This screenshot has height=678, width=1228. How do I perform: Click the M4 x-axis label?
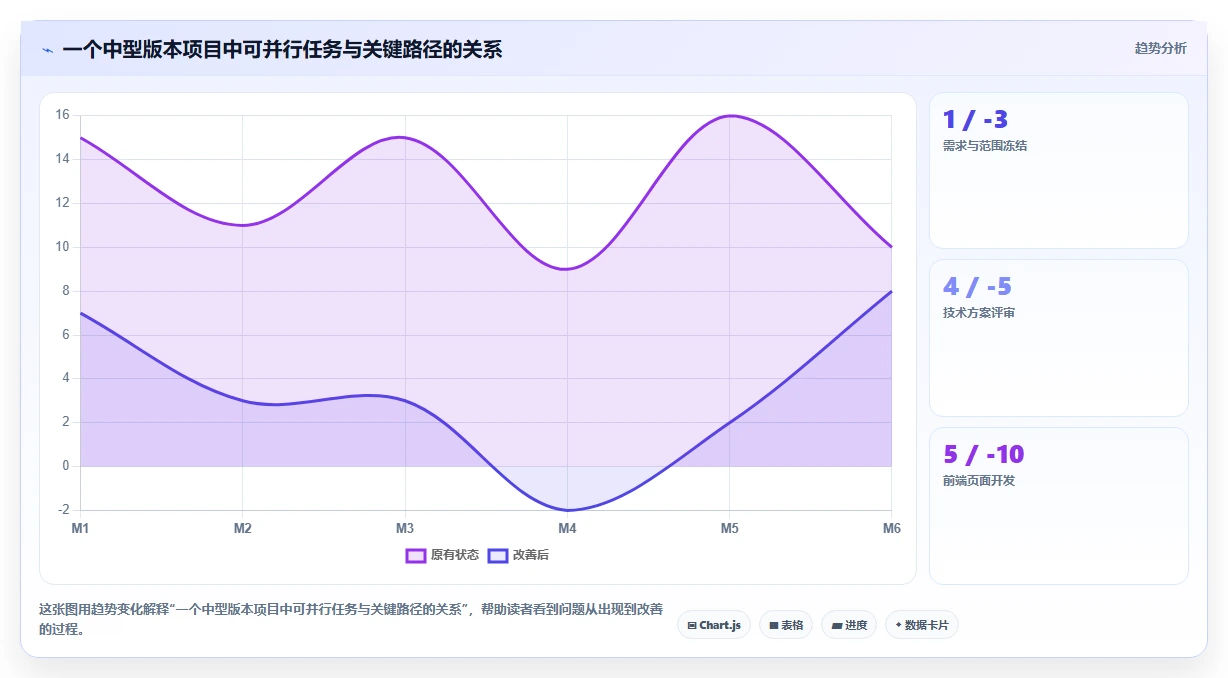567,528
